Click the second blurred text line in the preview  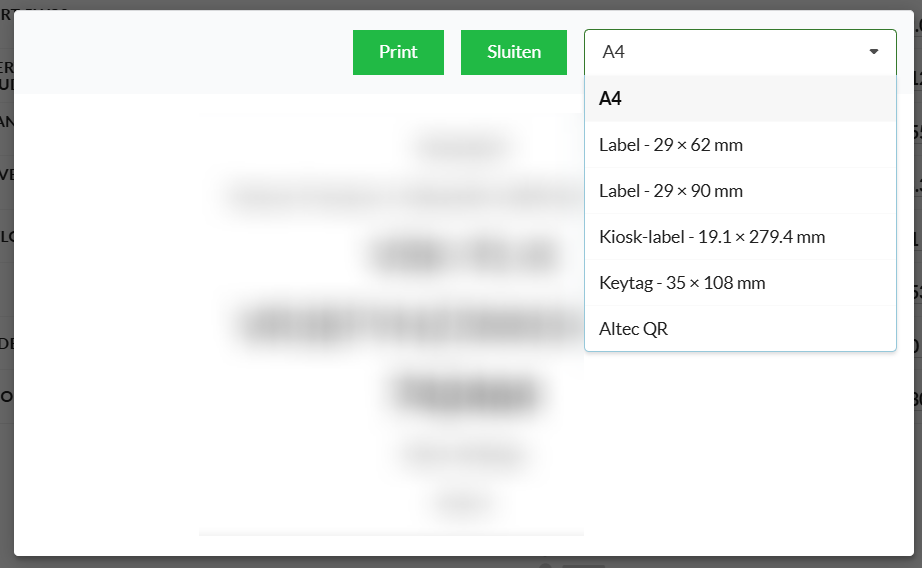(x=400, y=196)
